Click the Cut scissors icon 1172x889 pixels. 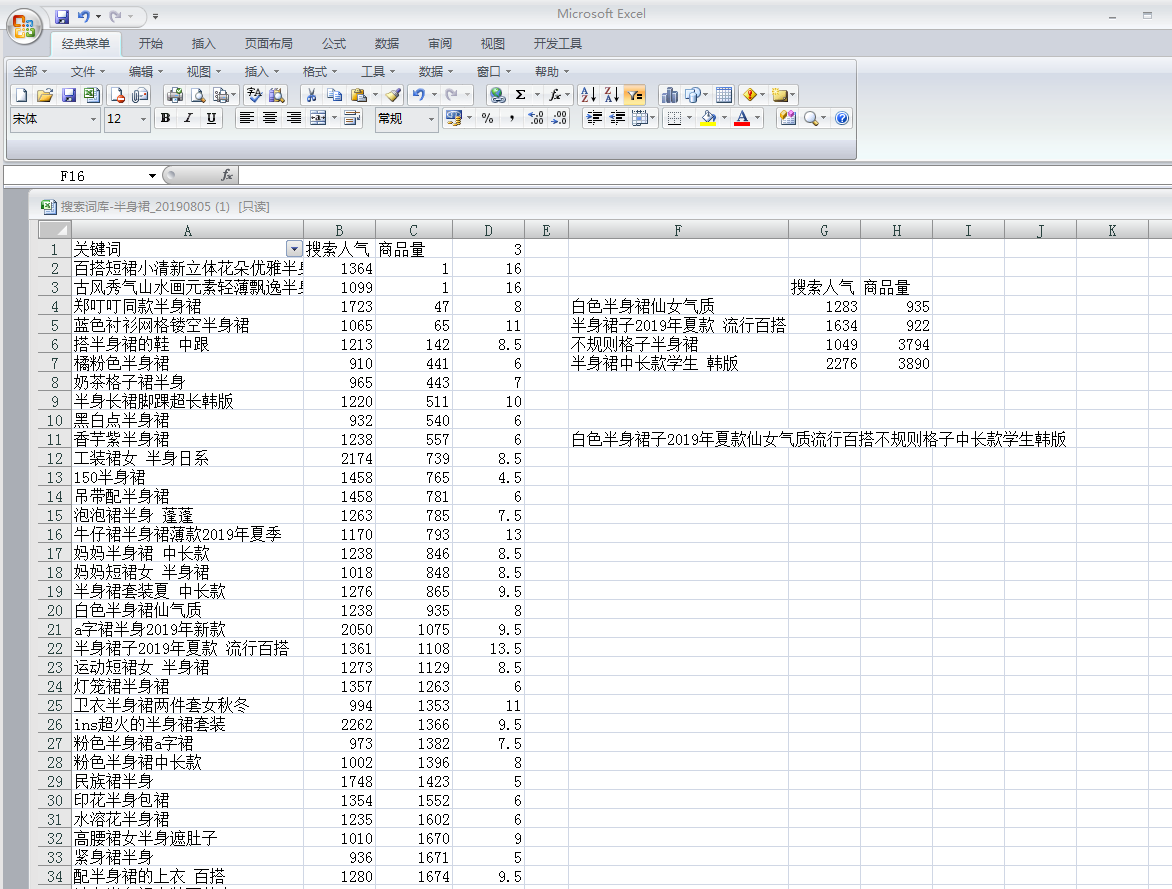[311, 95]
